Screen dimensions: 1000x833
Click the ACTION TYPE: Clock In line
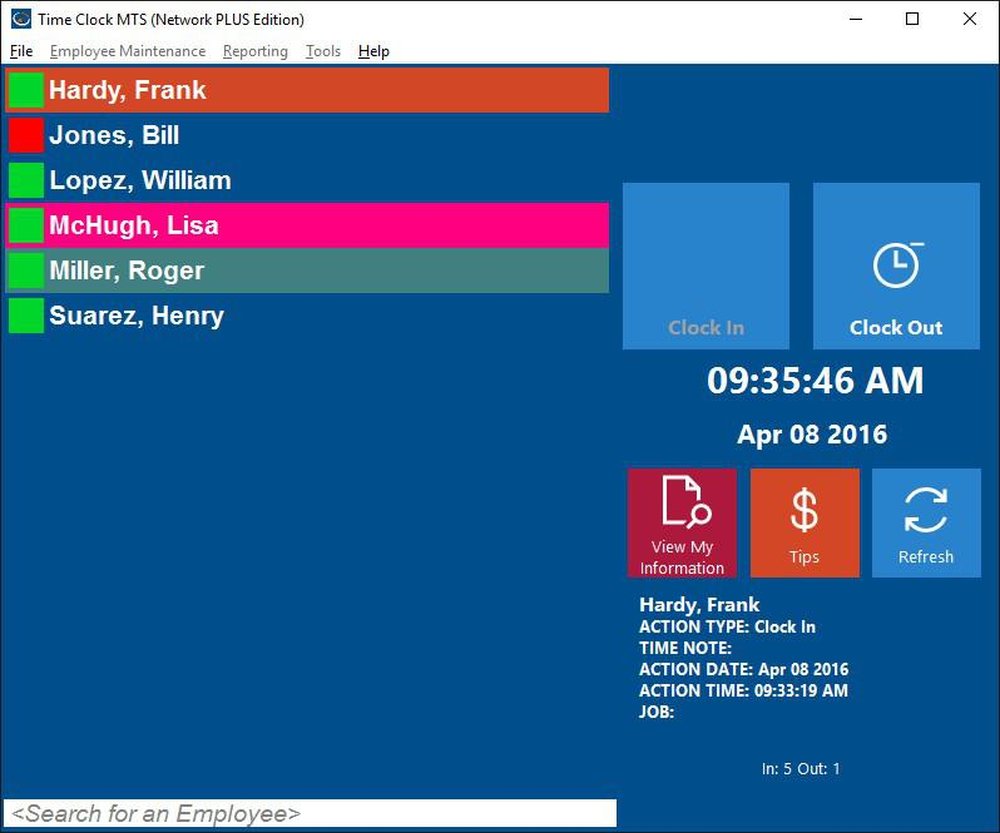click(x=727, y=627)
